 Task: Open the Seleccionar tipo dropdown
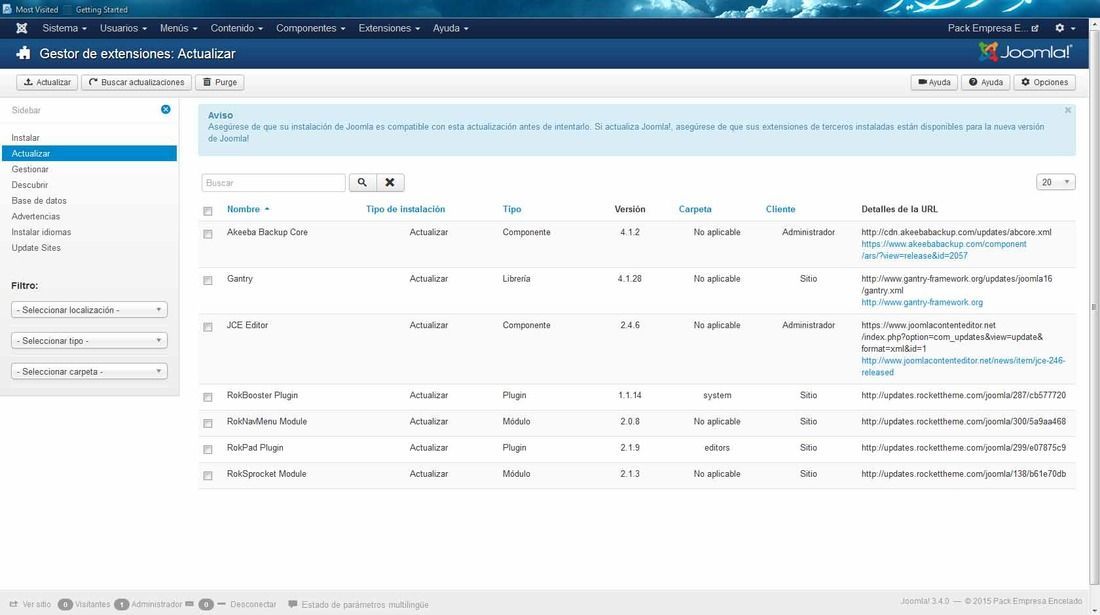pyautogui.click(x=89, y=340)
